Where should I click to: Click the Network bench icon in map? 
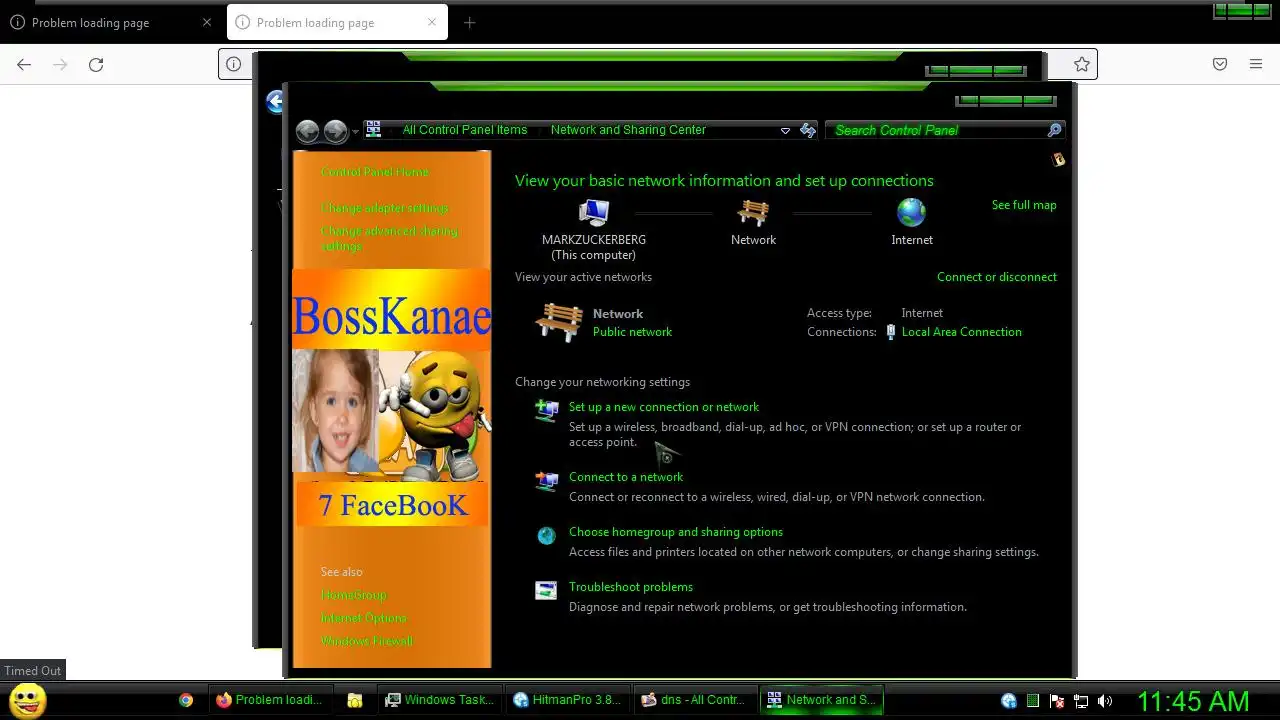[753, 213]
